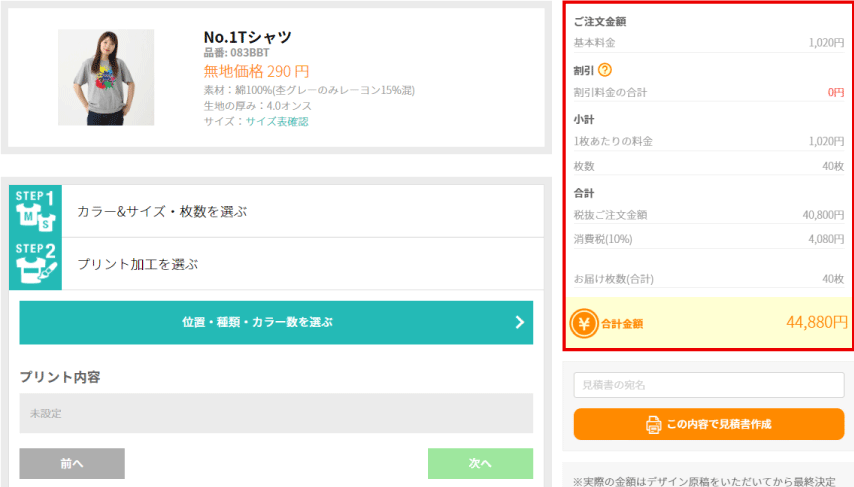This screenshot has height=487, width=854.
Task: Proceed with the 次へ button
Action: point(480,464)
